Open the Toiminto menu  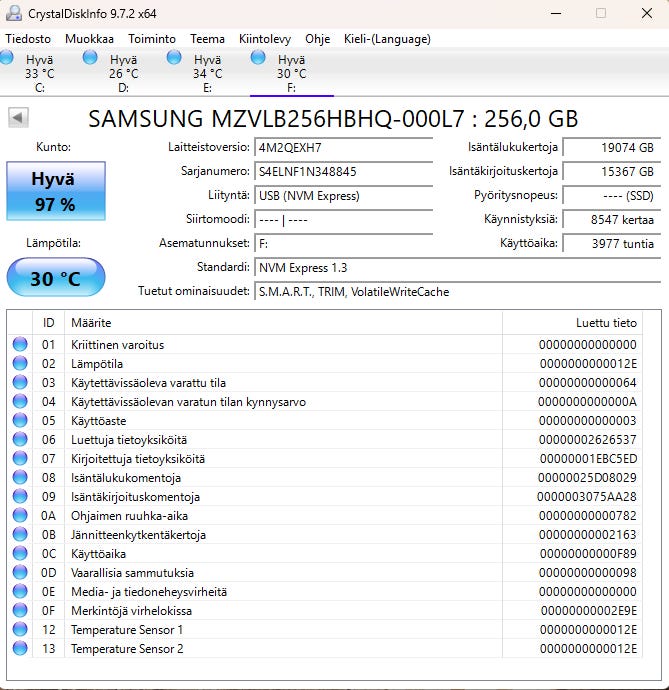(152, 39)
